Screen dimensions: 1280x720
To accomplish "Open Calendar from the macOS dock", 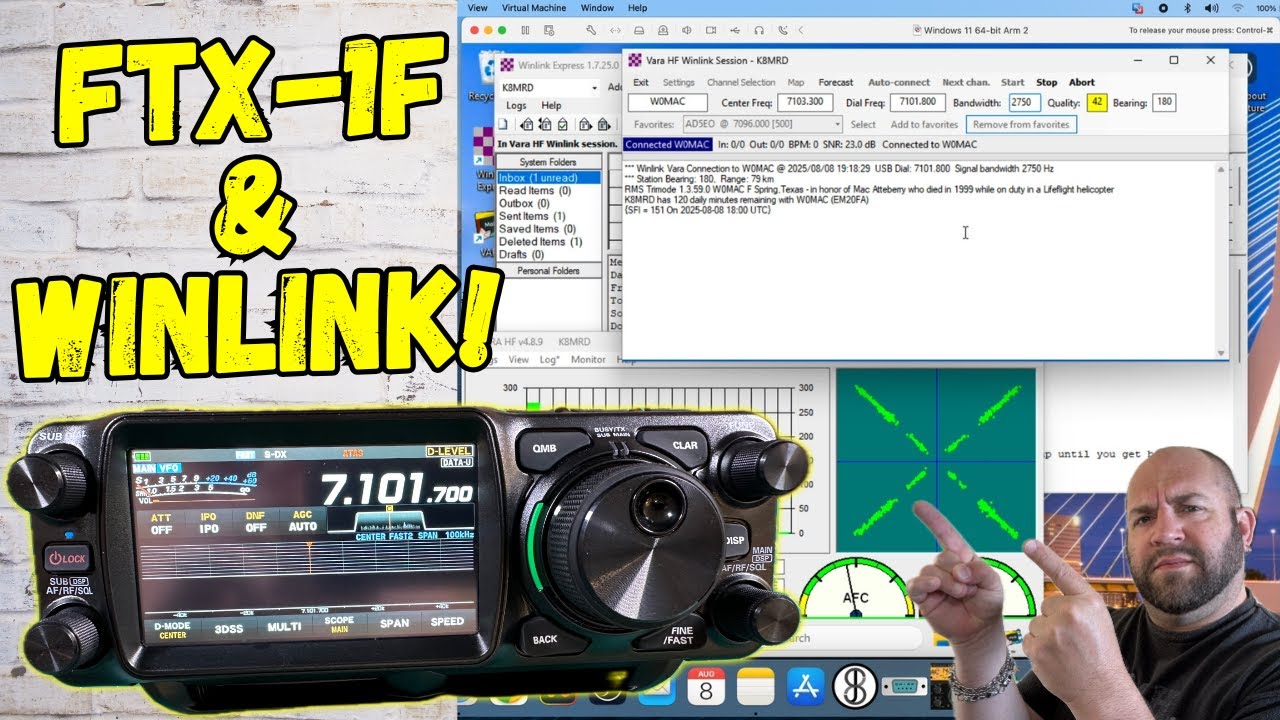I will point(707,687).
